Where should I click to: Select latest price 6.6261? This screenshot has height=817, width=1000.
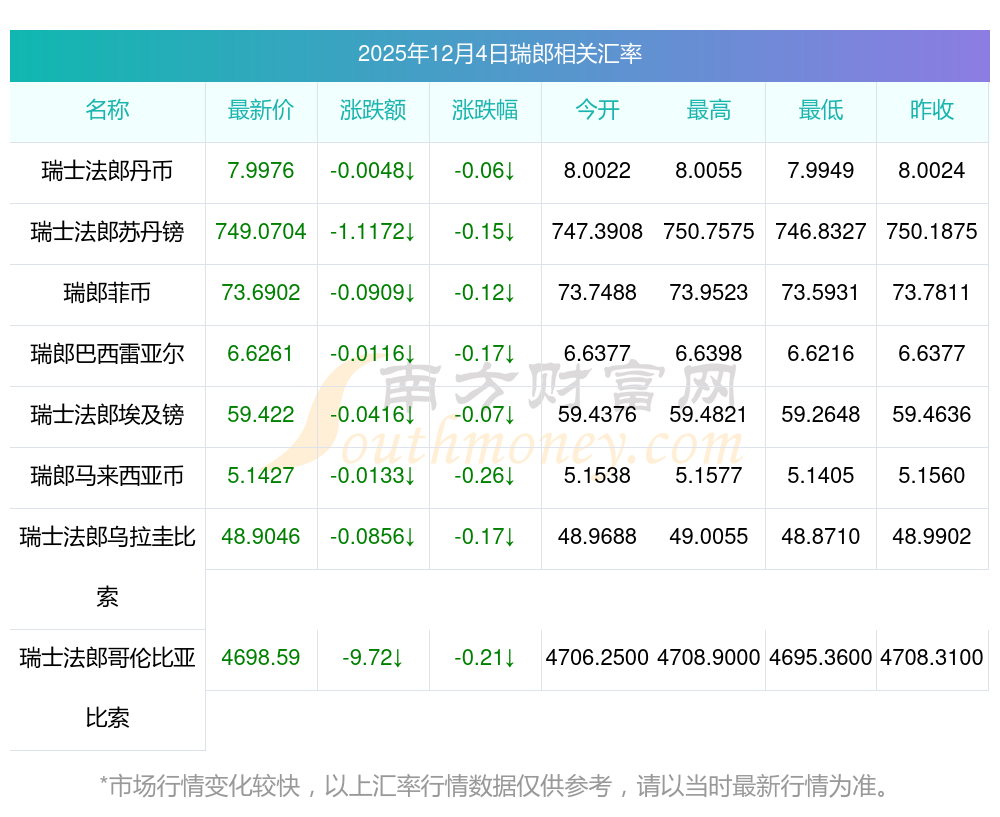click(x=260, y=353)
